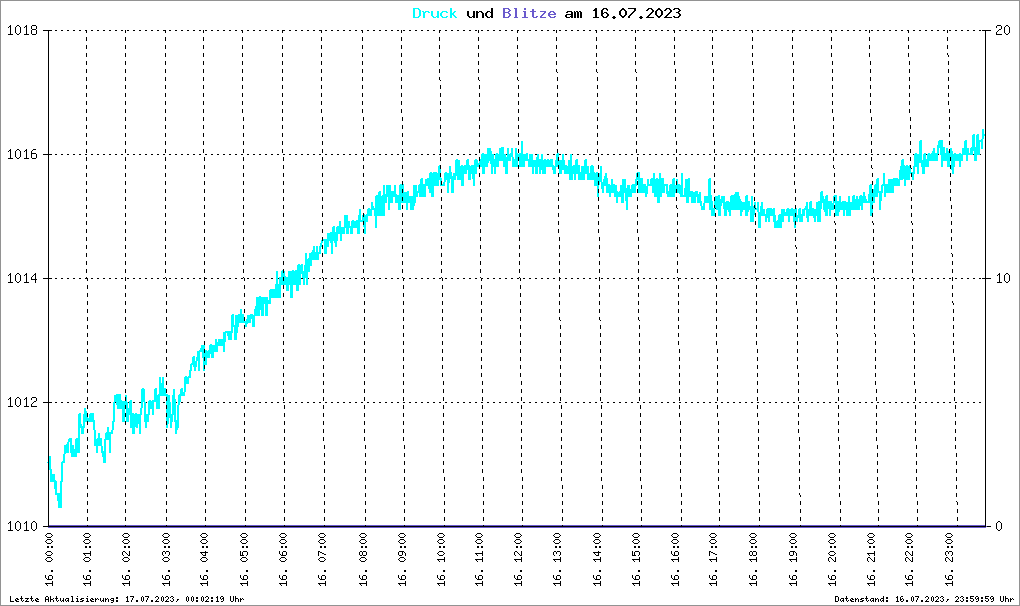Click the right axis value 10

click(1003, 278)
